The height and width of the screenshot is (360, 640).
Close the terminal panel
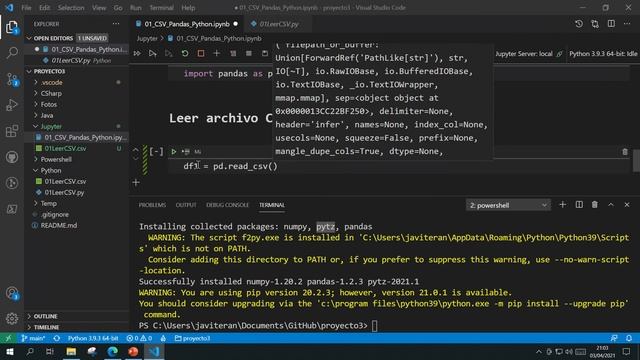[627, 205]
